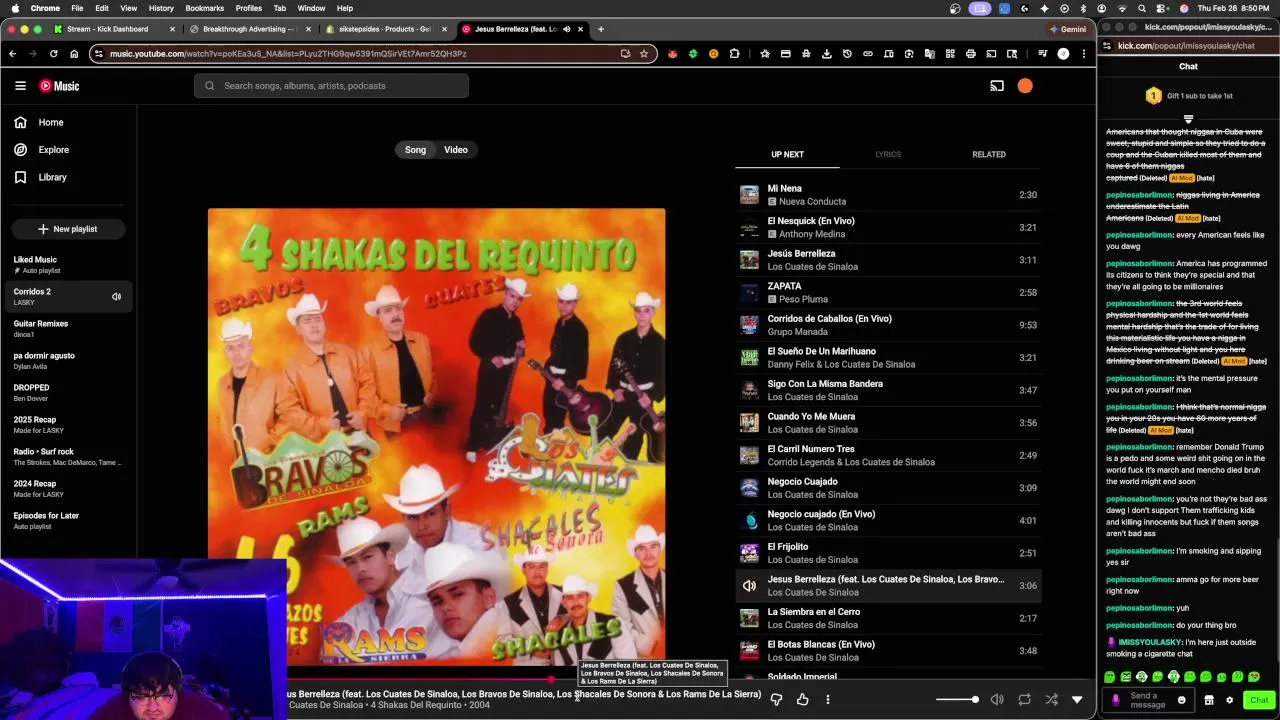Go back in Chrome
This screenshot has height=720, width=1280.
(12, 54)
